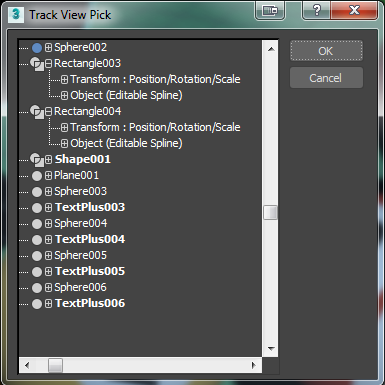Expand the TextPlus006 node
This screenshot has height=385, width=385.
(x=48, y=303)
